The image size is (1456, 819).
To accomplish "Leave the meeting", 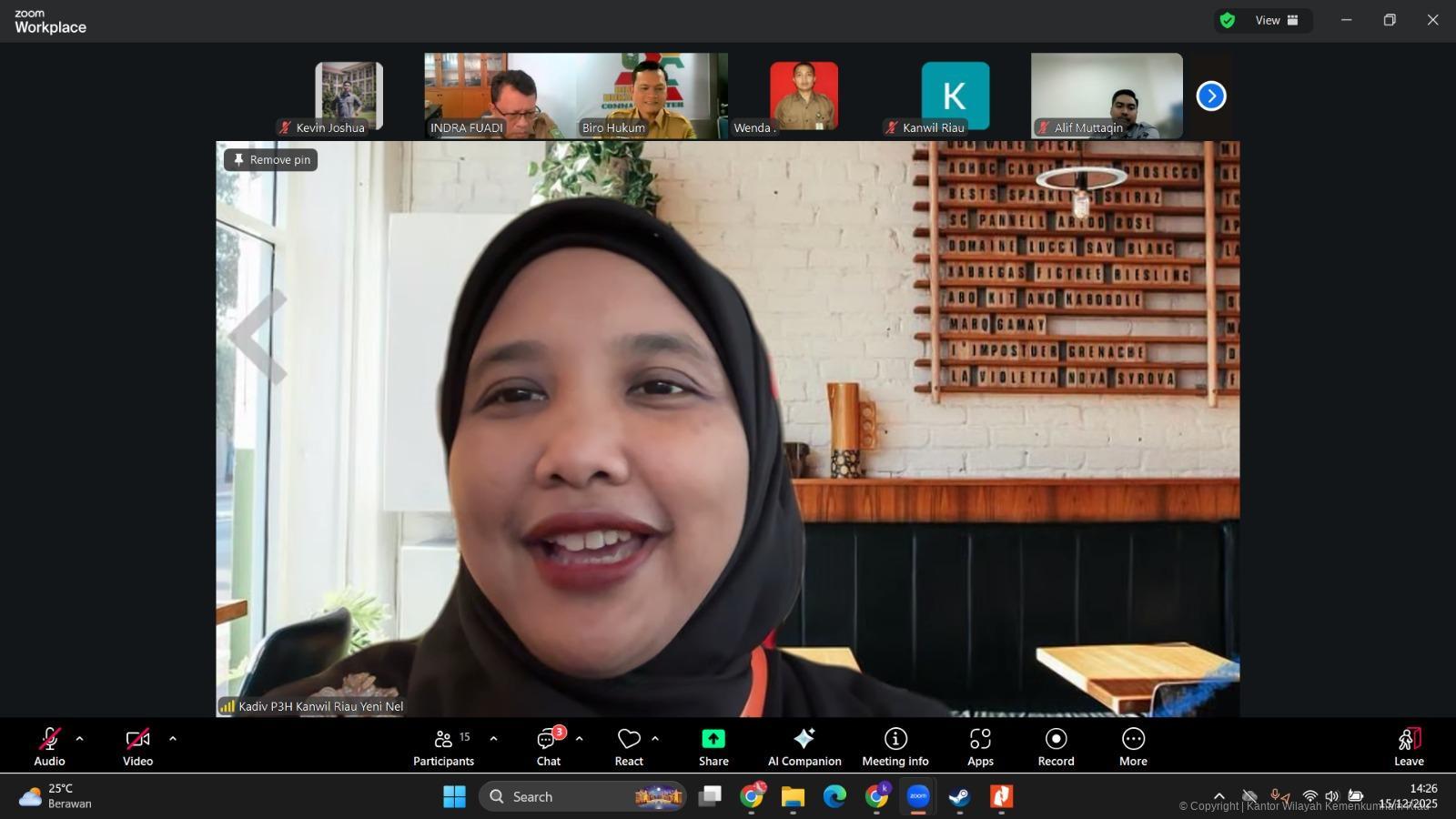I will tap(1408, 746).
